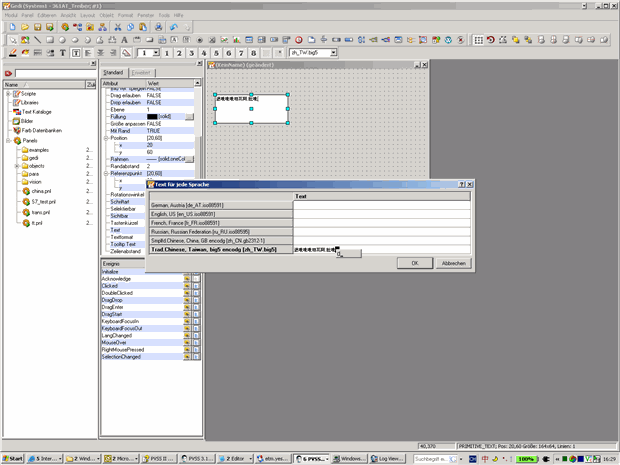Click the English, US text input cell
Image resolution: width=620 pixels, height=465 pixels.
(x=381, y=213)
